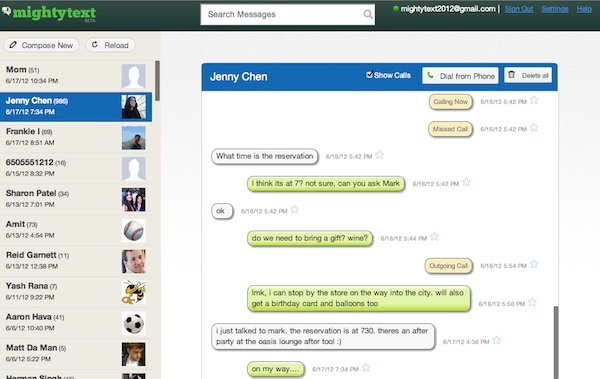Open the Settings link
Image resolution: width=600 pixels, height=379 pixels.
[555, 9]
